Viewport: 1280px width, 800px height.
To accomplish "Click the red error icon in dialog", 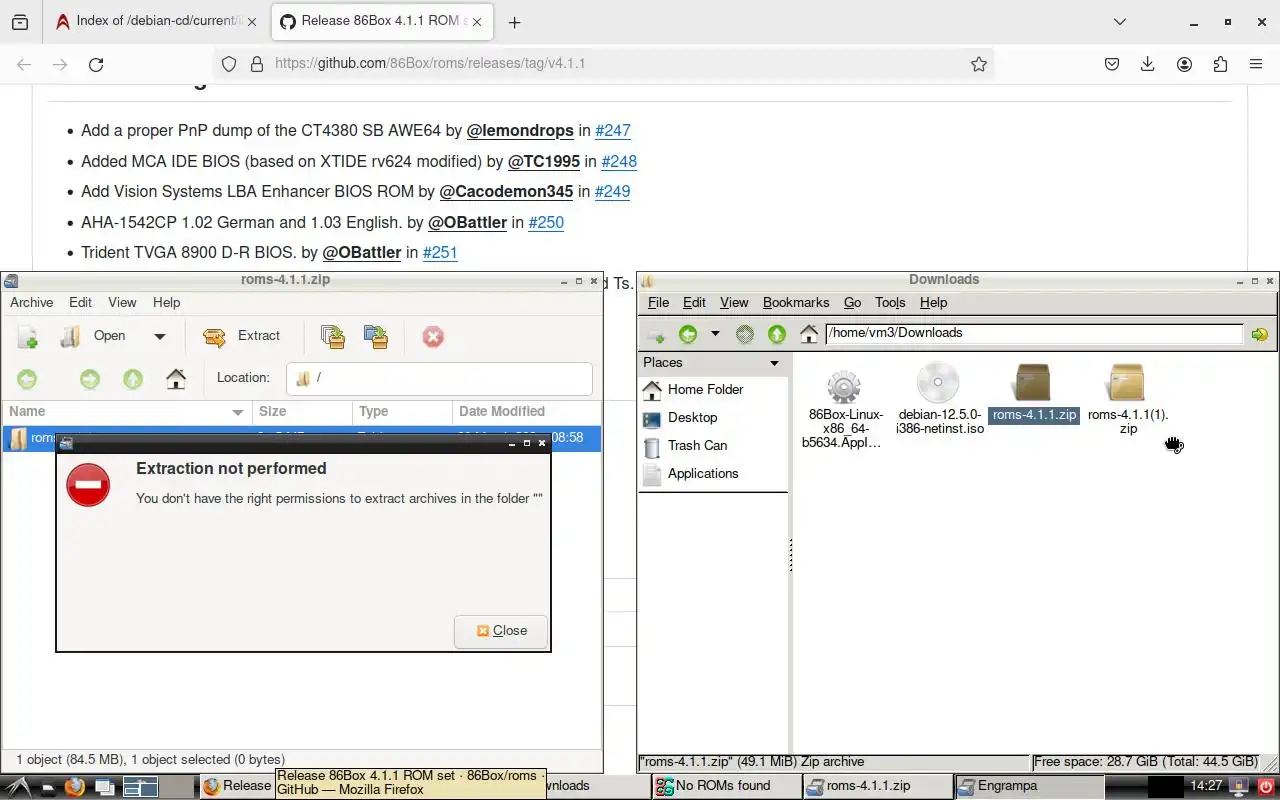I will [88, 485].
